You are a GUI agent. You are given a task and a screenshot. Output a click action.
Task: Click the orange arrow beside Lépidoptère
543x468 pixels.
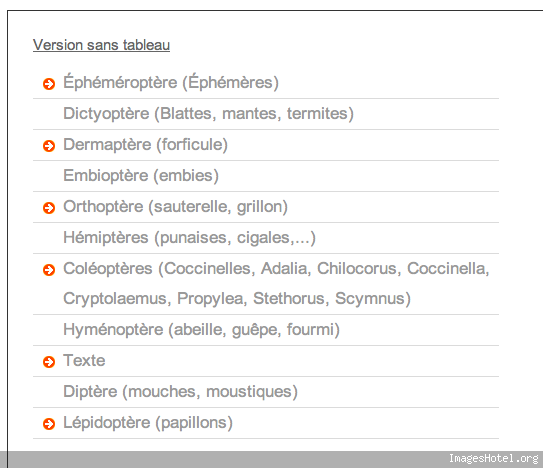point(49,424)
